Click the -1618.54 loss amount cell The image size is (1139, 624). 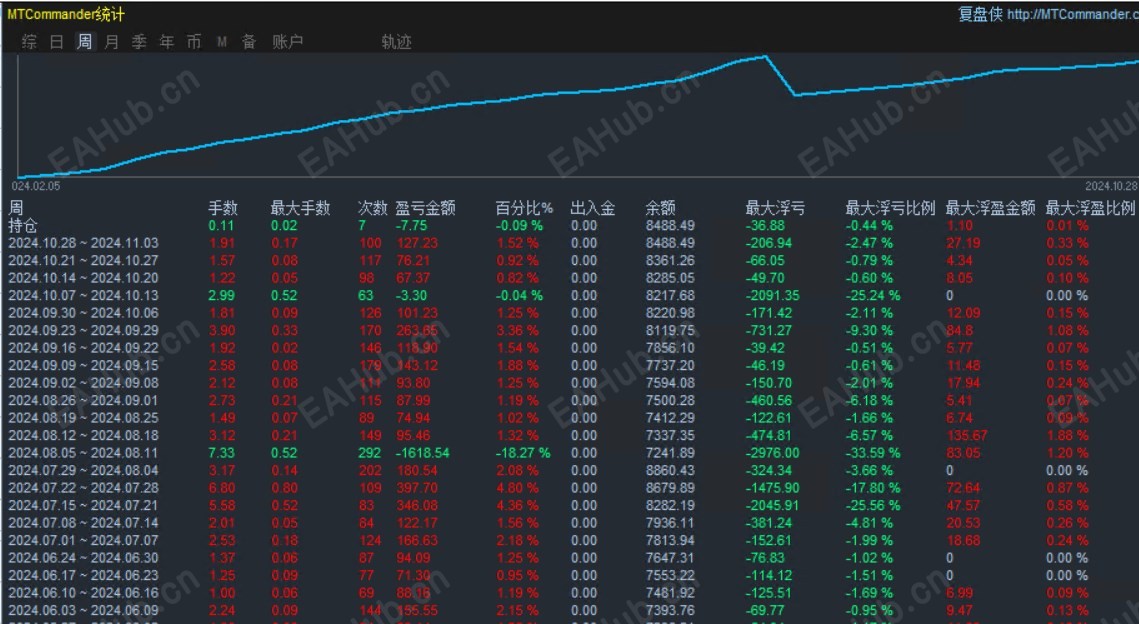pyautogui.click(x=423, y=453)
